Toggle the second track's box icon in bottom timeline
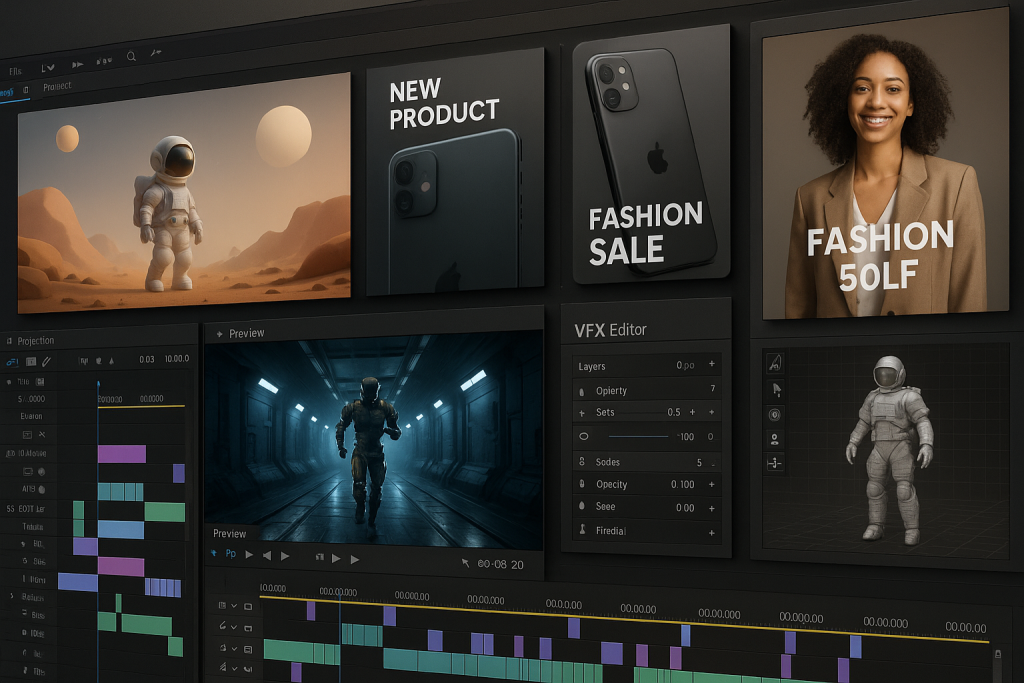 pos(248,628)
